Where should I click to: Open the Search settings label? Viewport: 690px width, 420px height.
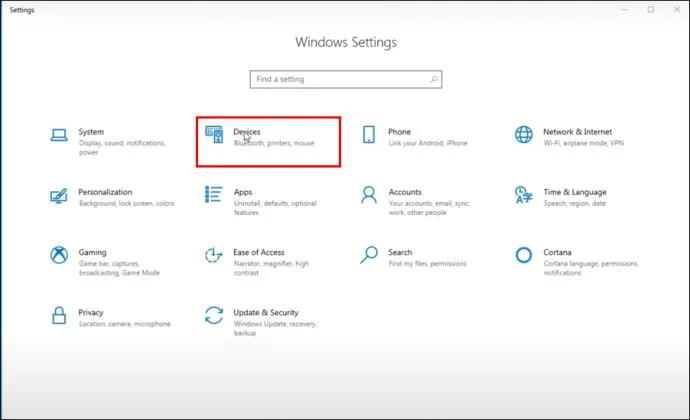coord(400,252)
